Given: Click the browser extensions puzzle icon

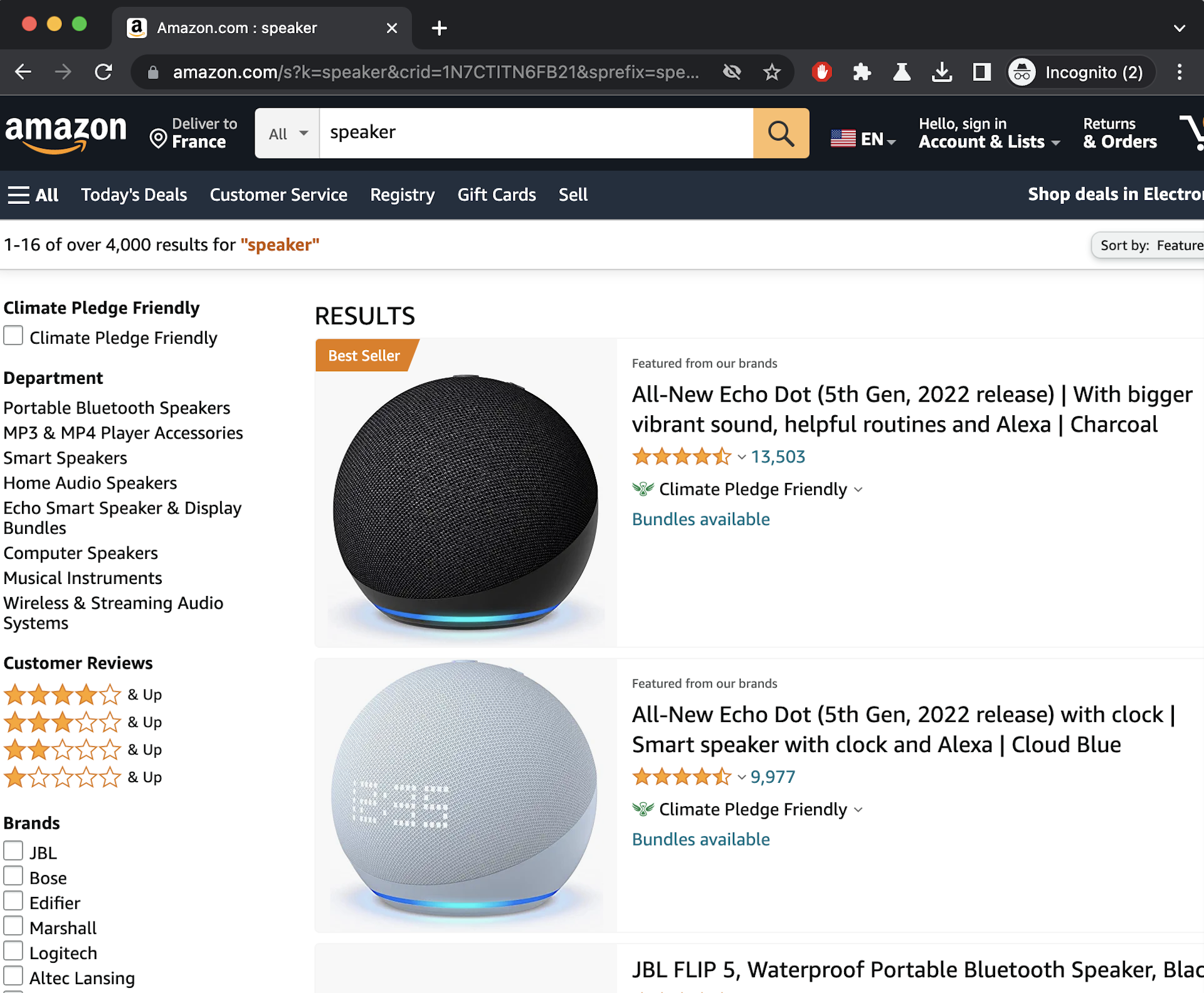Looking at the screenshot, I should coord(862,72).
